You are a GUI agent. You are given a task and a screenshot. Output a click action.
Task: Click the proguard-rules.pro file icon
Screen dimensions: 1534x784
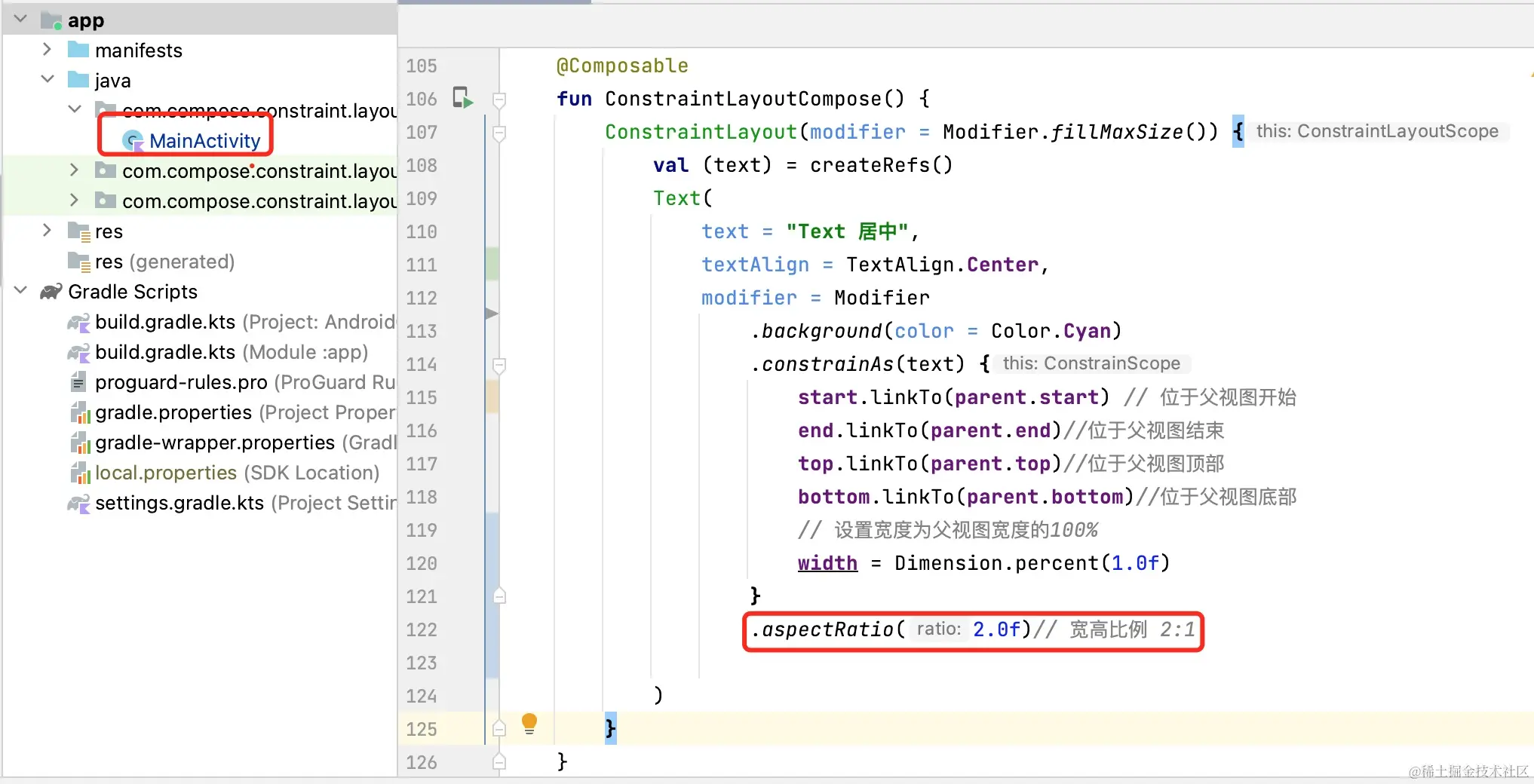[78, 382]
